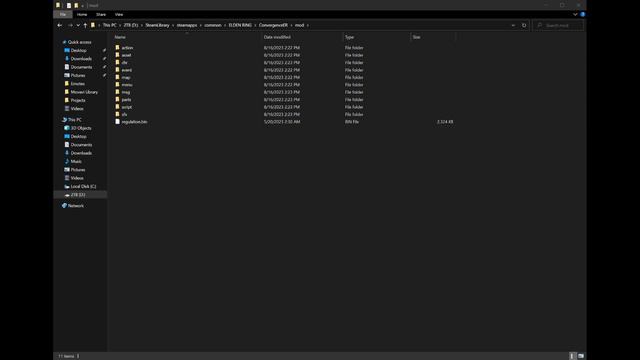This screenshot has height=360, width=640.
Task: Open the View ribbon tab
Action: coord(119,14)
